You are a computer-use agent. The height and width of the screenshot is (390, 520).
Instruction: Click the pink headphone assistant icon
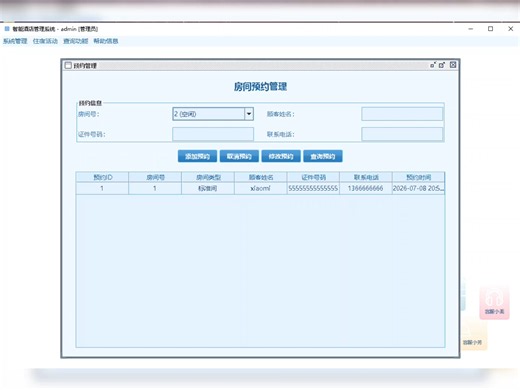click(x=494, y=303)
